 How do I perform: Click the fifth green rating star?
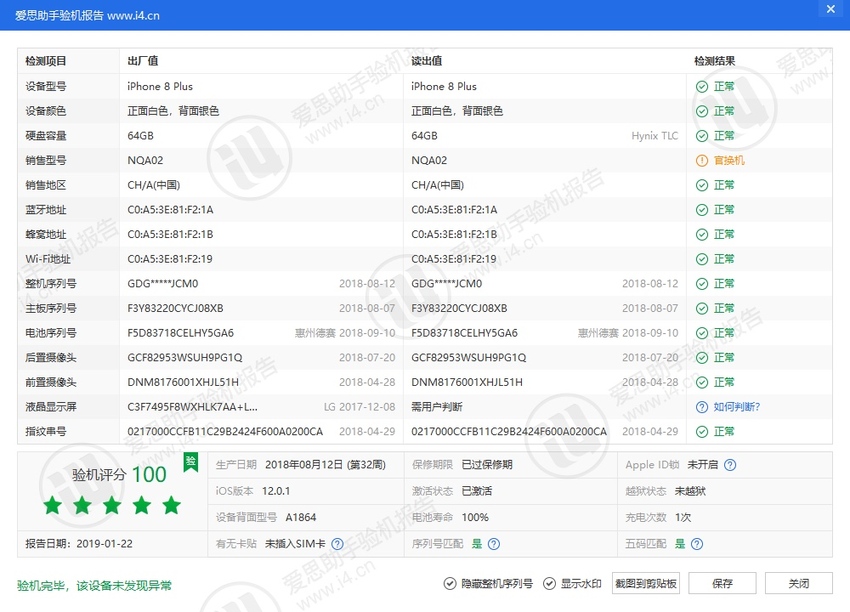171,505
